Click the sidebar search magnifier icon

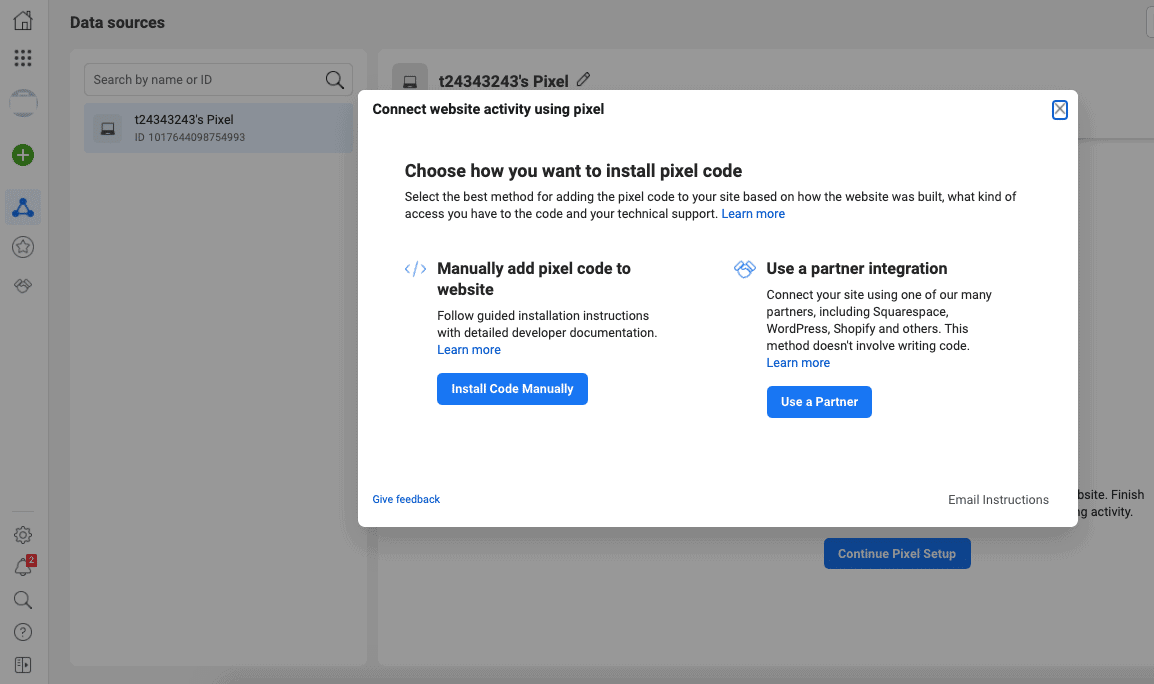point(23,600)
